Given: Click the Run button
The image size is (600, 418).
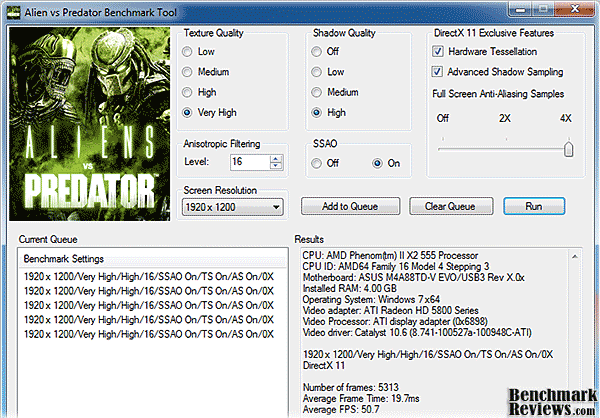Looking at the screenshot, I should click(x=534, y=206).
